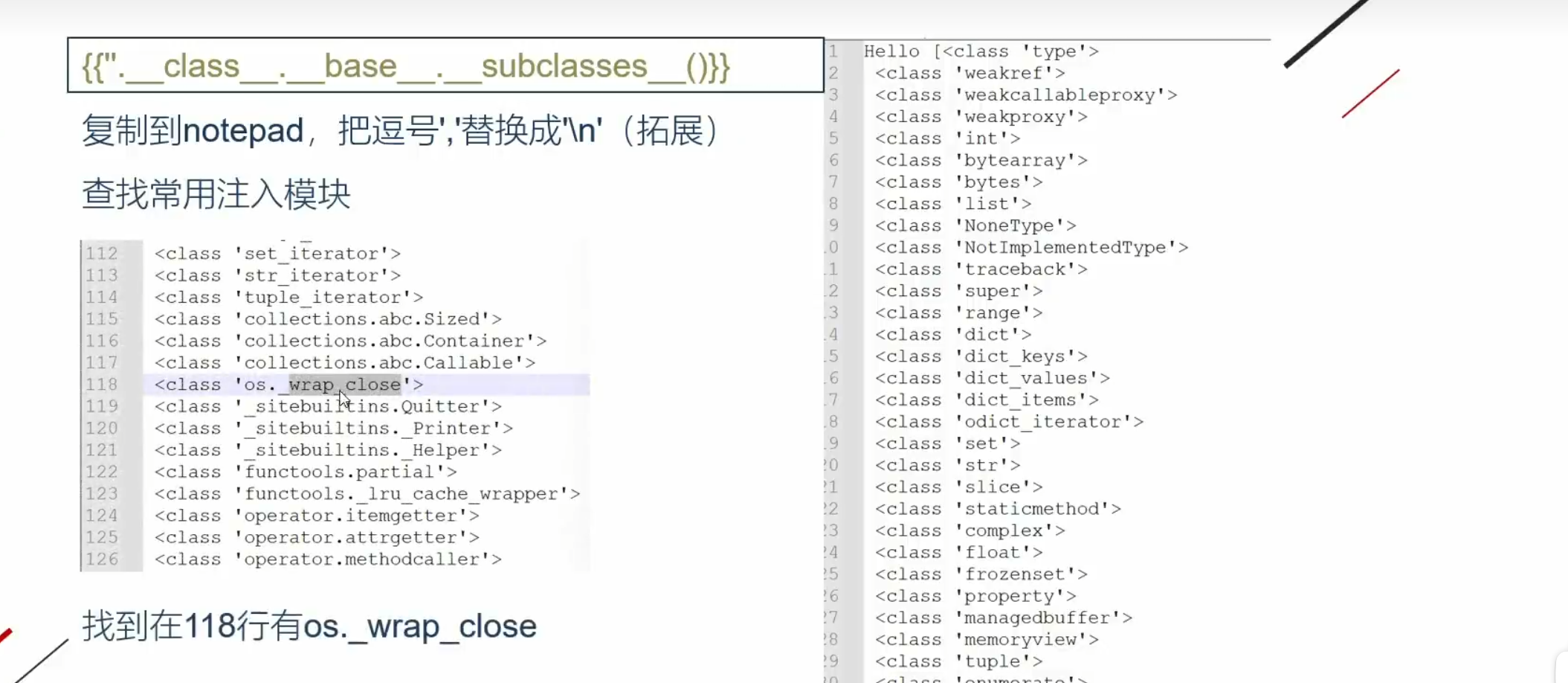Viewport: 1568px width, 683px height.
Task: Click the 'operator.methodcaller' line
Action: click(x=328, y=559)
